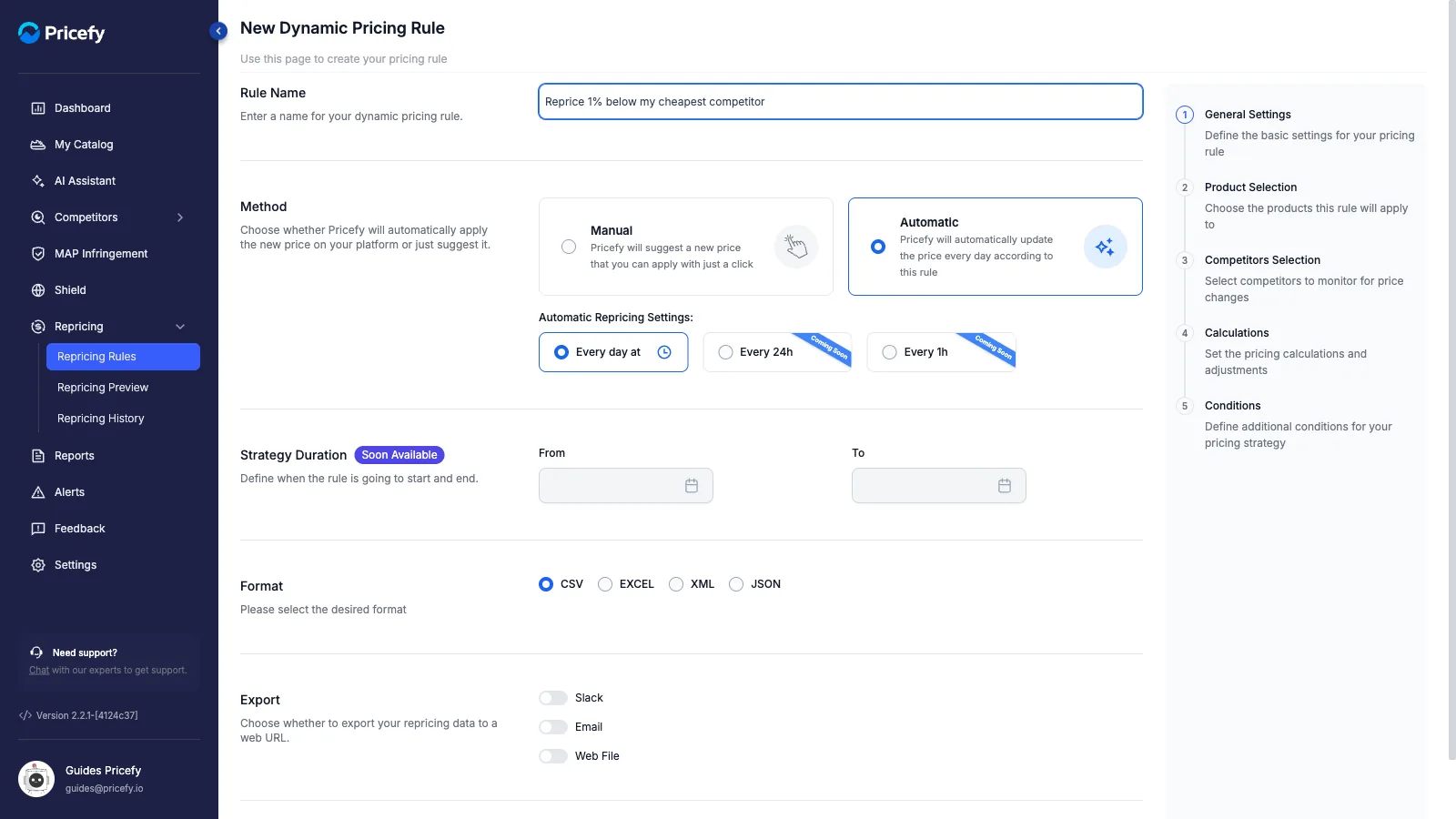The height and width of the screenshot is (819, 1456).
Task: Select the Every 1h option
Action: (x=941, y=352)
